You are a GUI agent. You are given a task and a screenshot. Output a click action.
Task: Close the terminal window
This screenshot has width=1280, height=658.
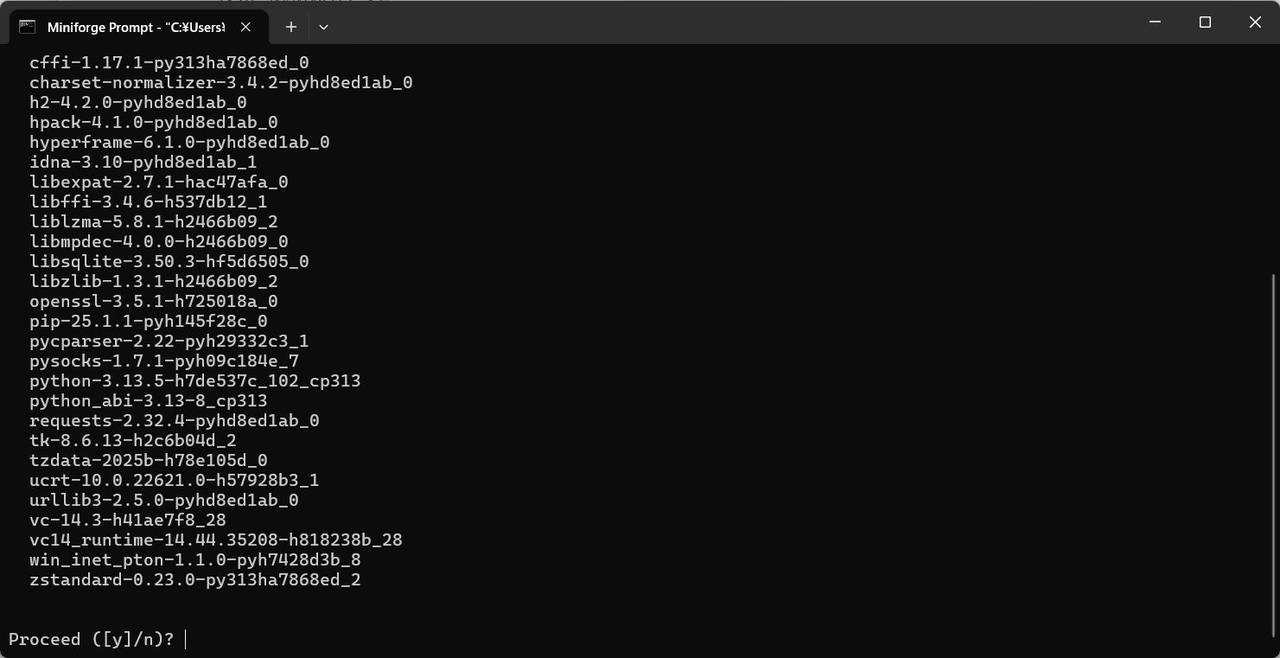point(1255,22)
